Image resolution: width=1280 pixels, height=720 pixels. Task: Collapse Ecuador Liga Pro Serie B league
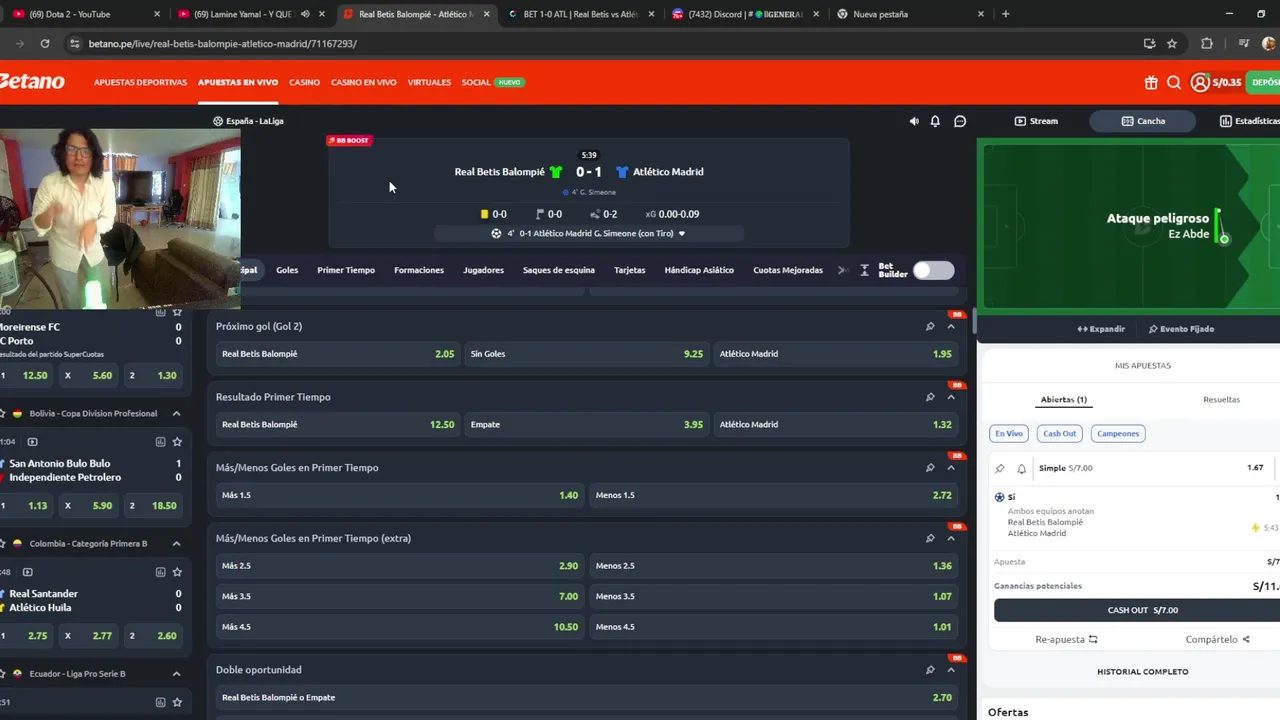[x=176, y=674]
